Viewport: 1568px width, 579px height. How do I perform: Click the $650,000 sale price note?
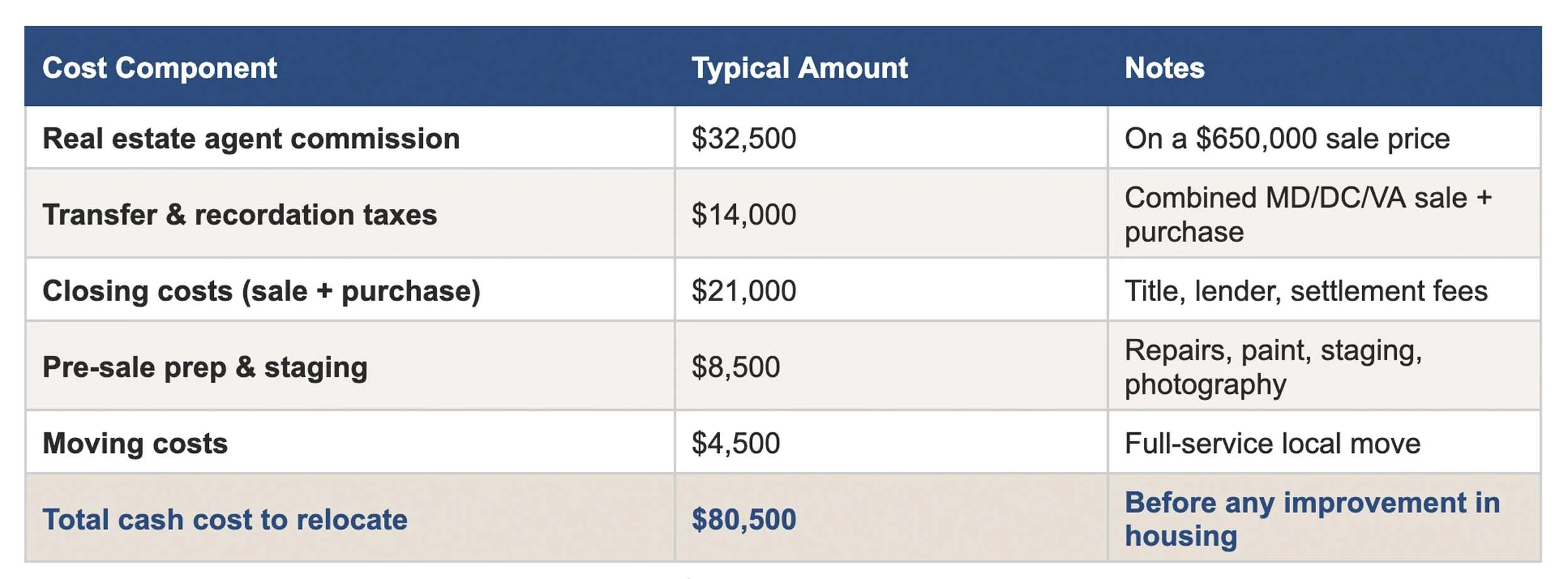click(1287, 139)
